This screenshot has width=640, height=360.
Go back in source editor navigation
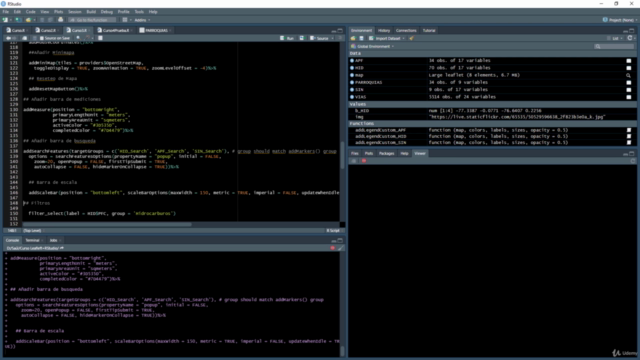[8, 38]
